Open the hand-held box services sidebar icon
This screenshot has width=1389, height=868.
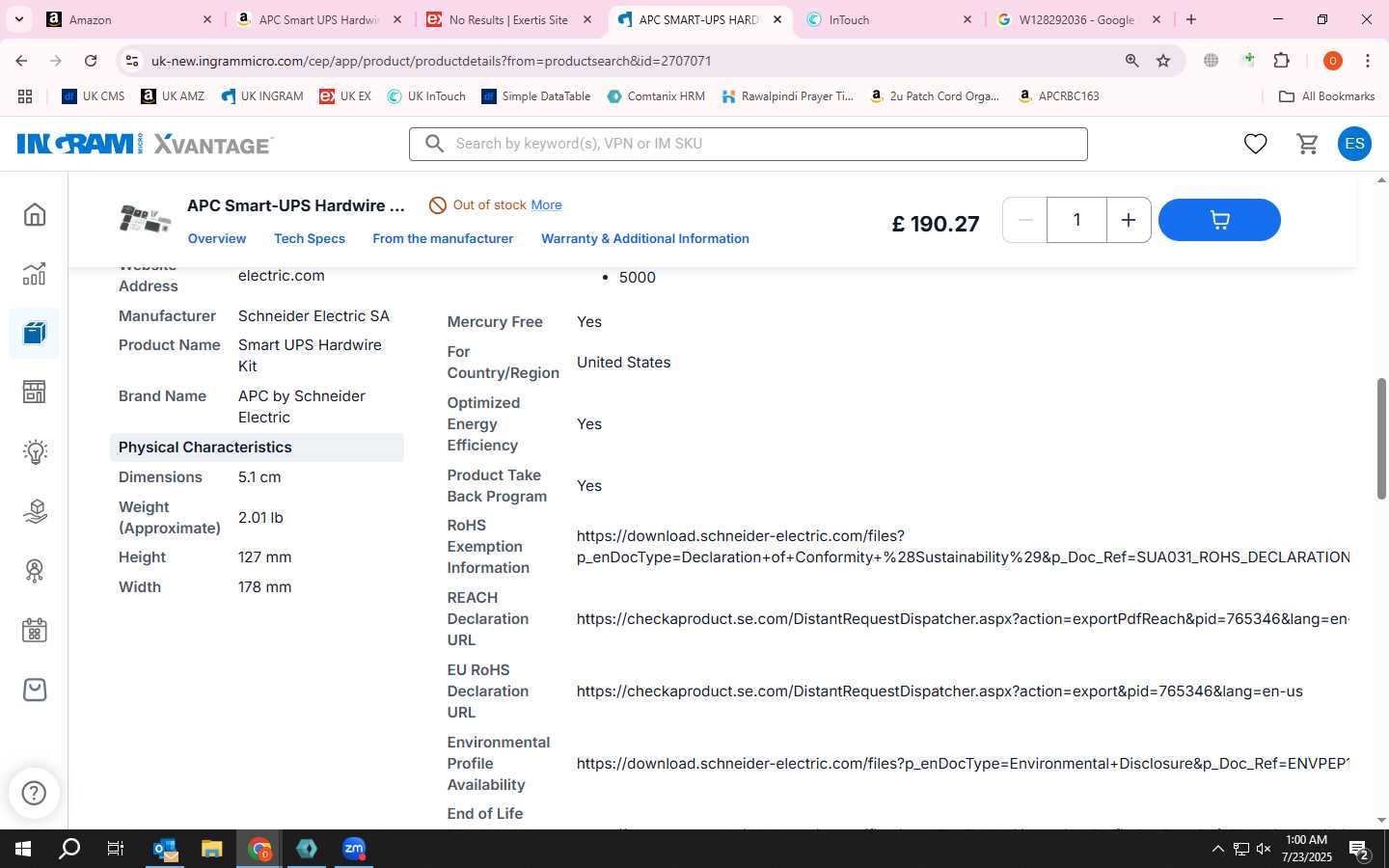[35, 511]
